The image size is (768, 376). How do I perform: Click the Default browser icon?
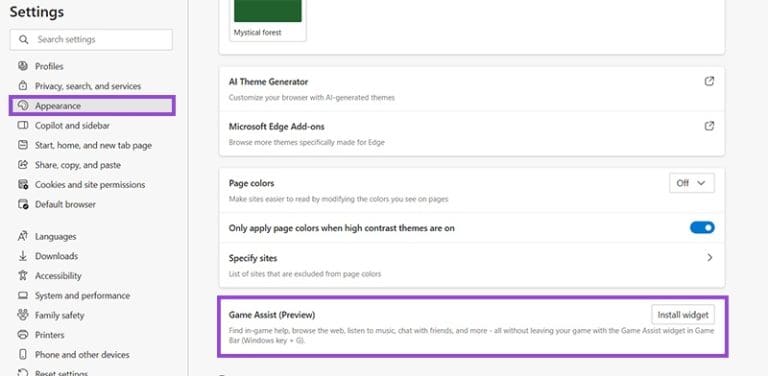pyautogui.click(x=23, y=204)
